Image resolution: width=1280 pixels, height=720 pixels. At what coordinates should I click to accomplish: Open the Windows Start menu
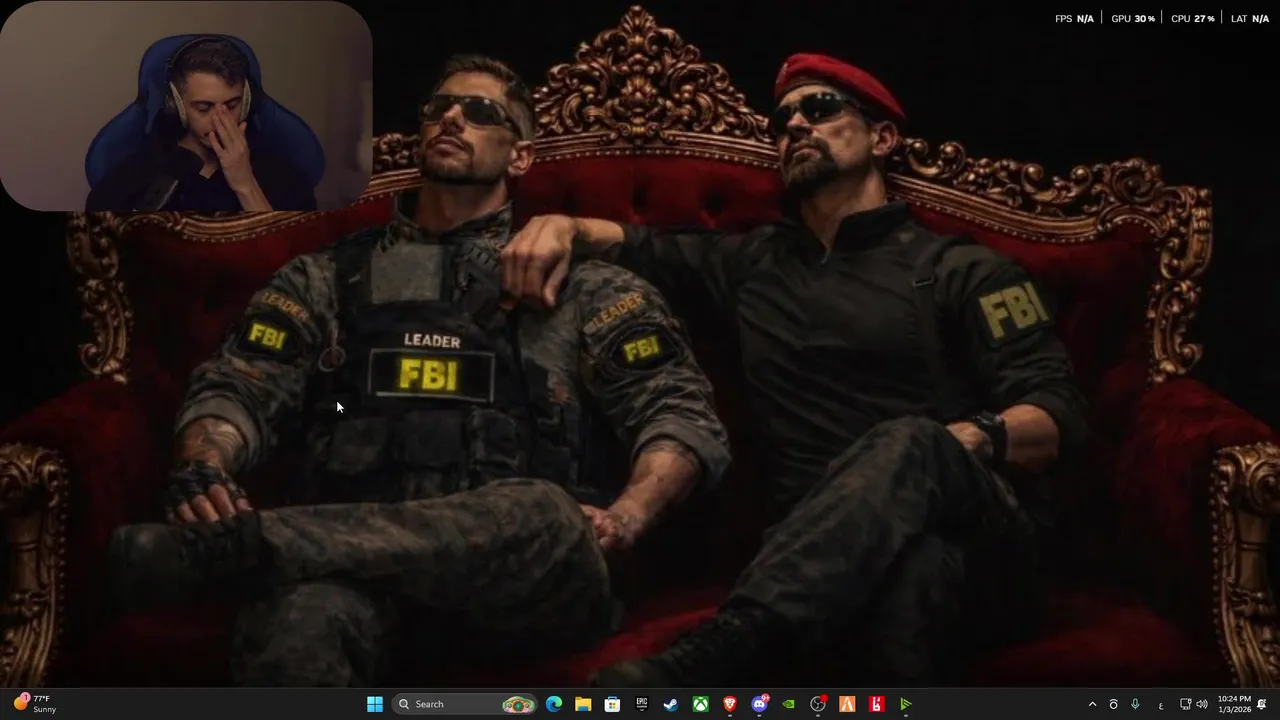pos(375,704)
